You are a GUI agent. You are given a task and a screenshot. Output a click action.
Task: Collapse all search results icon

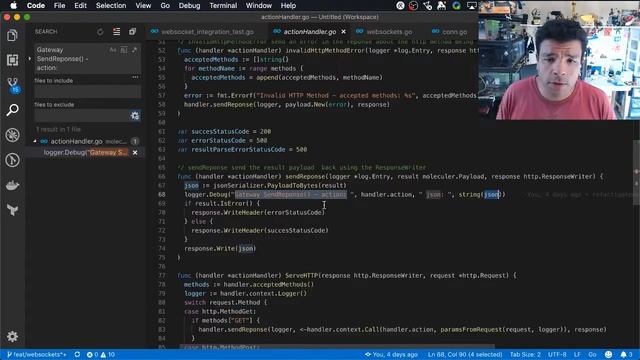click(132, 32)
